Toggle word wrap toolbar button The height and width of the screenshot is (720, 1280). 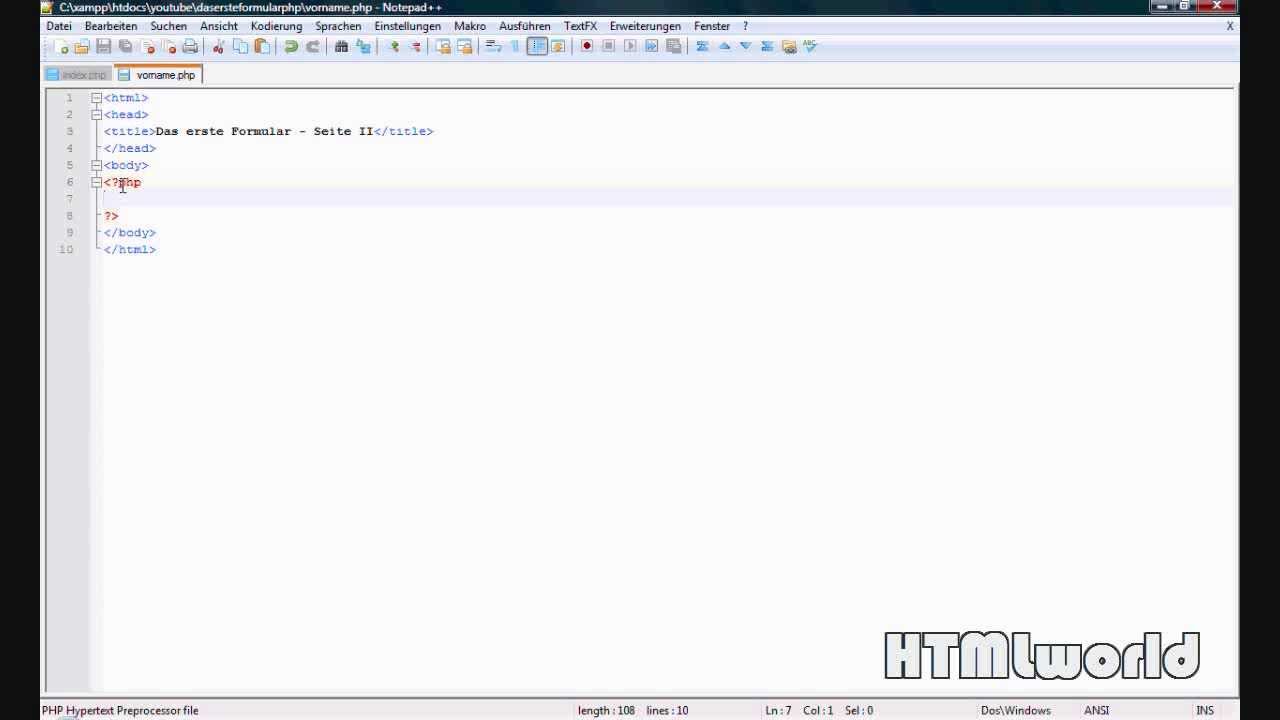pyautogui.click(x=493, y=47)
